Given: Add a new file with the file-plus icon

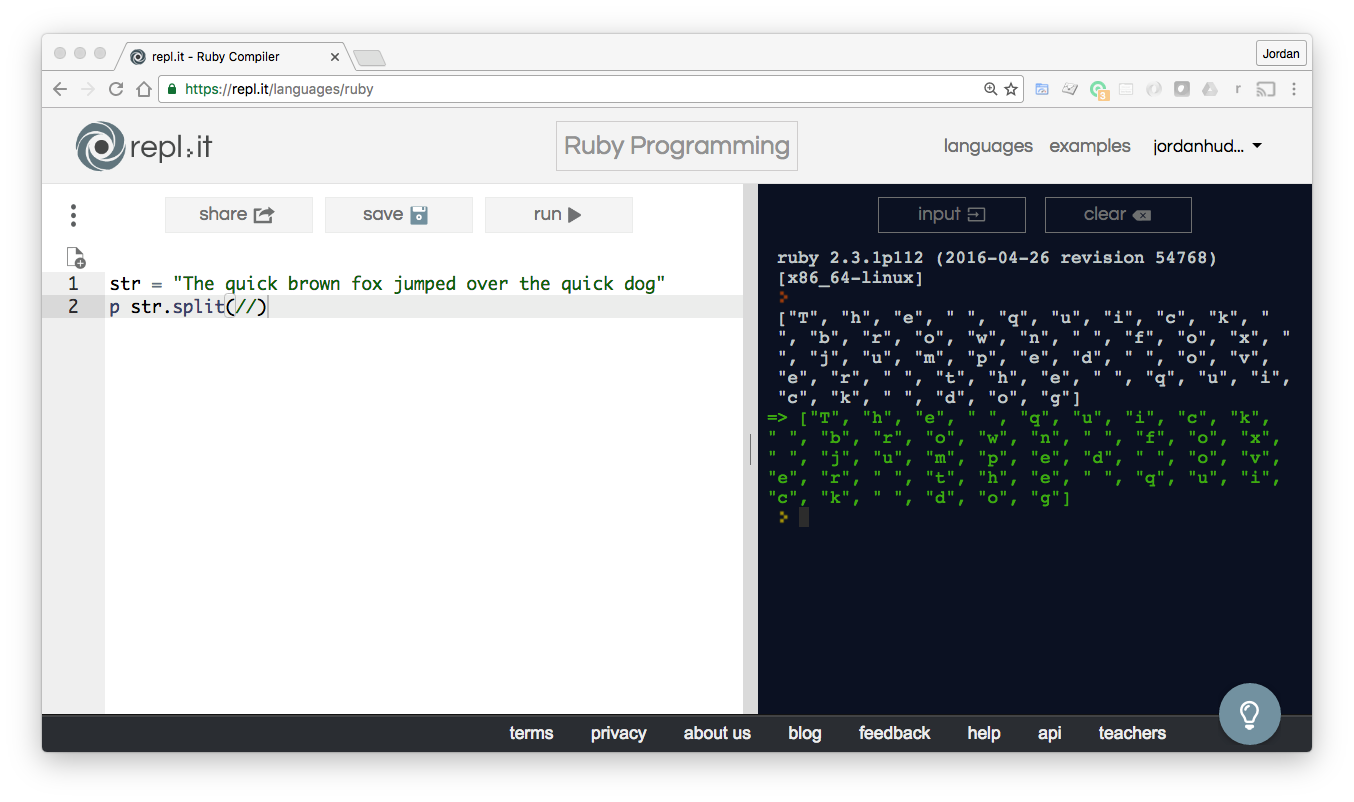Looking at the screenshot, I should tap(76, 258).
